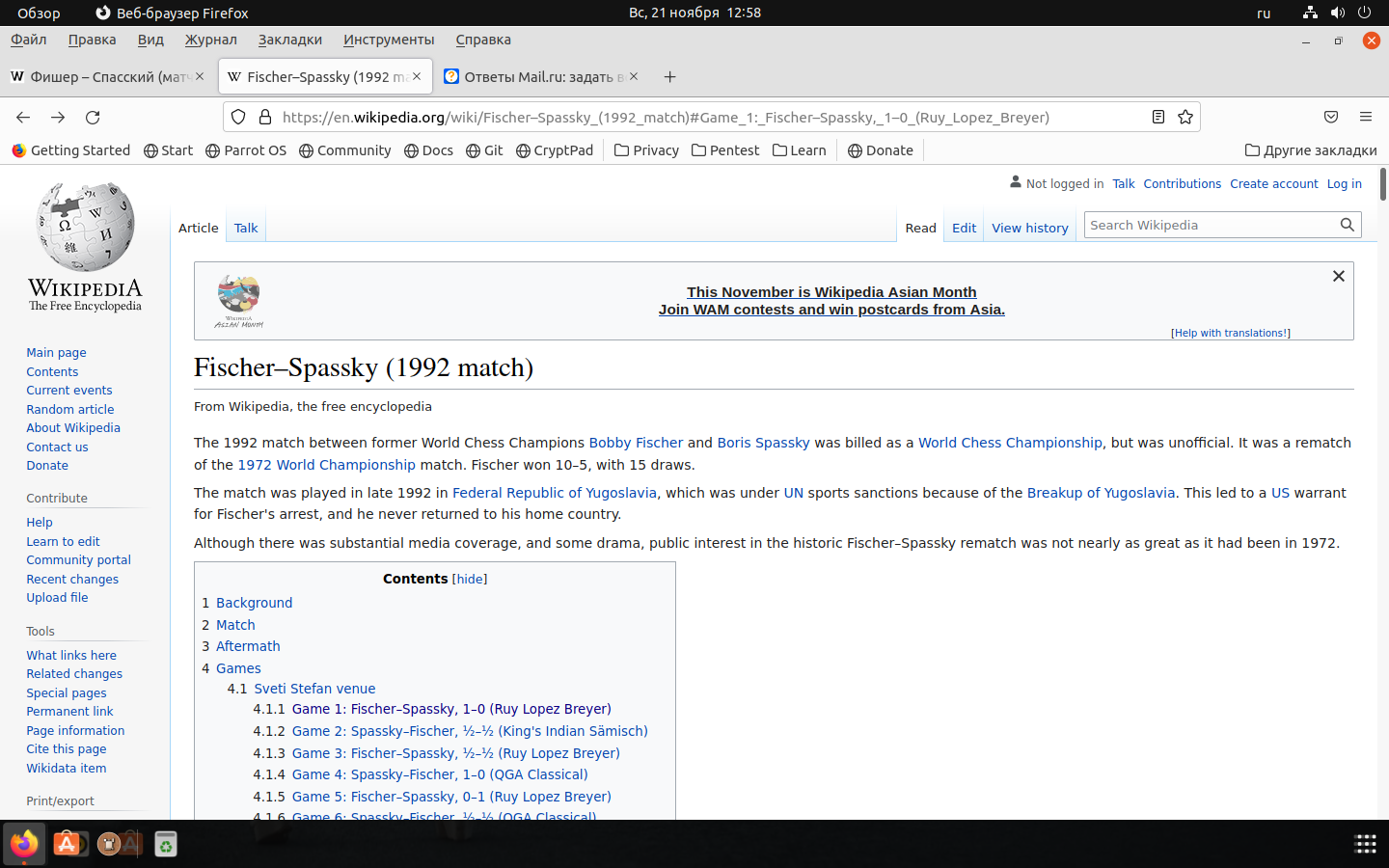Open the clock and calendar menu
The height and width of the screenshot is (868, 1389).
click(694, 13)
